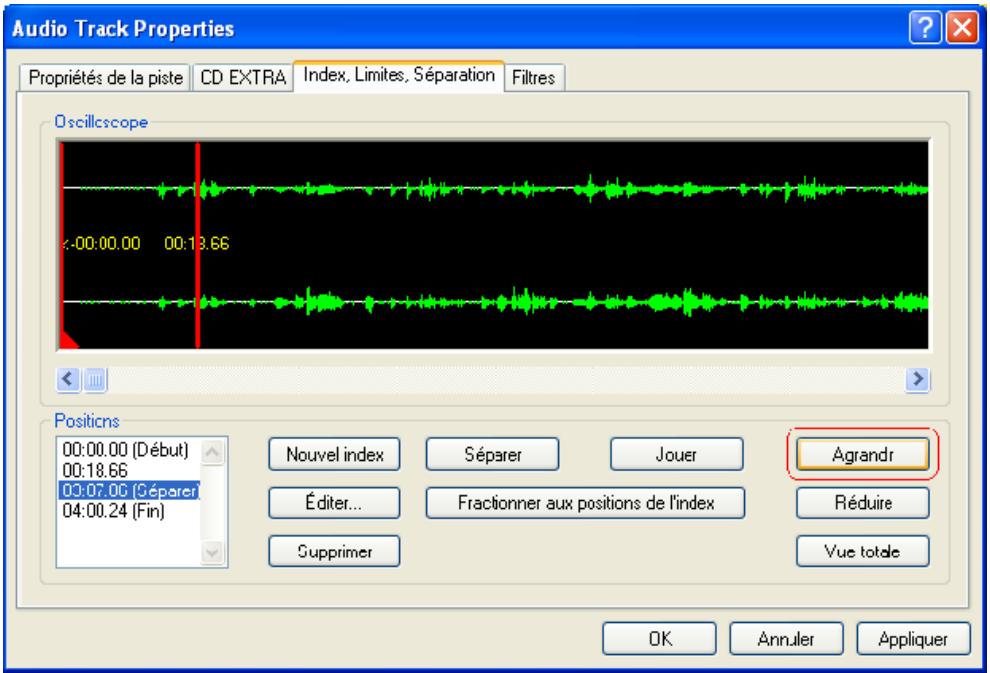This screenshot has height=673, width=990.
Task: Show the whole track with Vue totale
Action: tap(862, 551)
